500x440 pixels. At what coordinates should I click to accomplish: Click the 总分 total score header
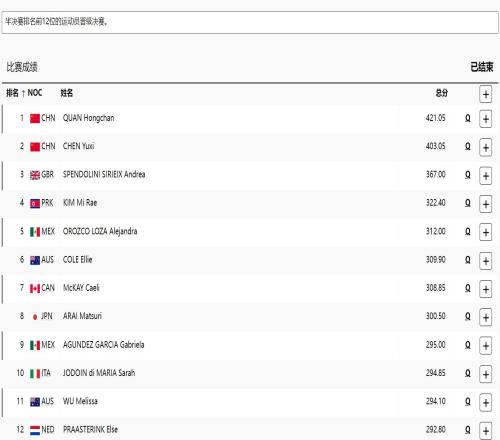click(442, 93)
